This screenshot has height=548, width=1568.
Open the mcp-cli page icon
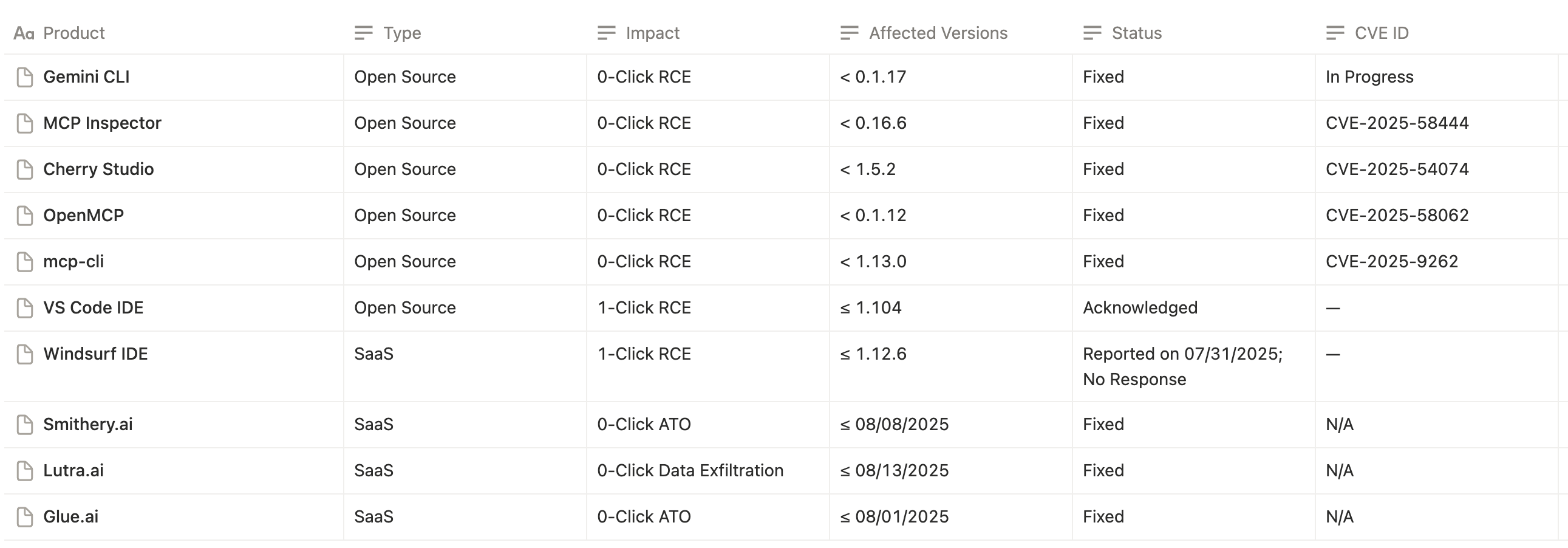pos(24,262)
